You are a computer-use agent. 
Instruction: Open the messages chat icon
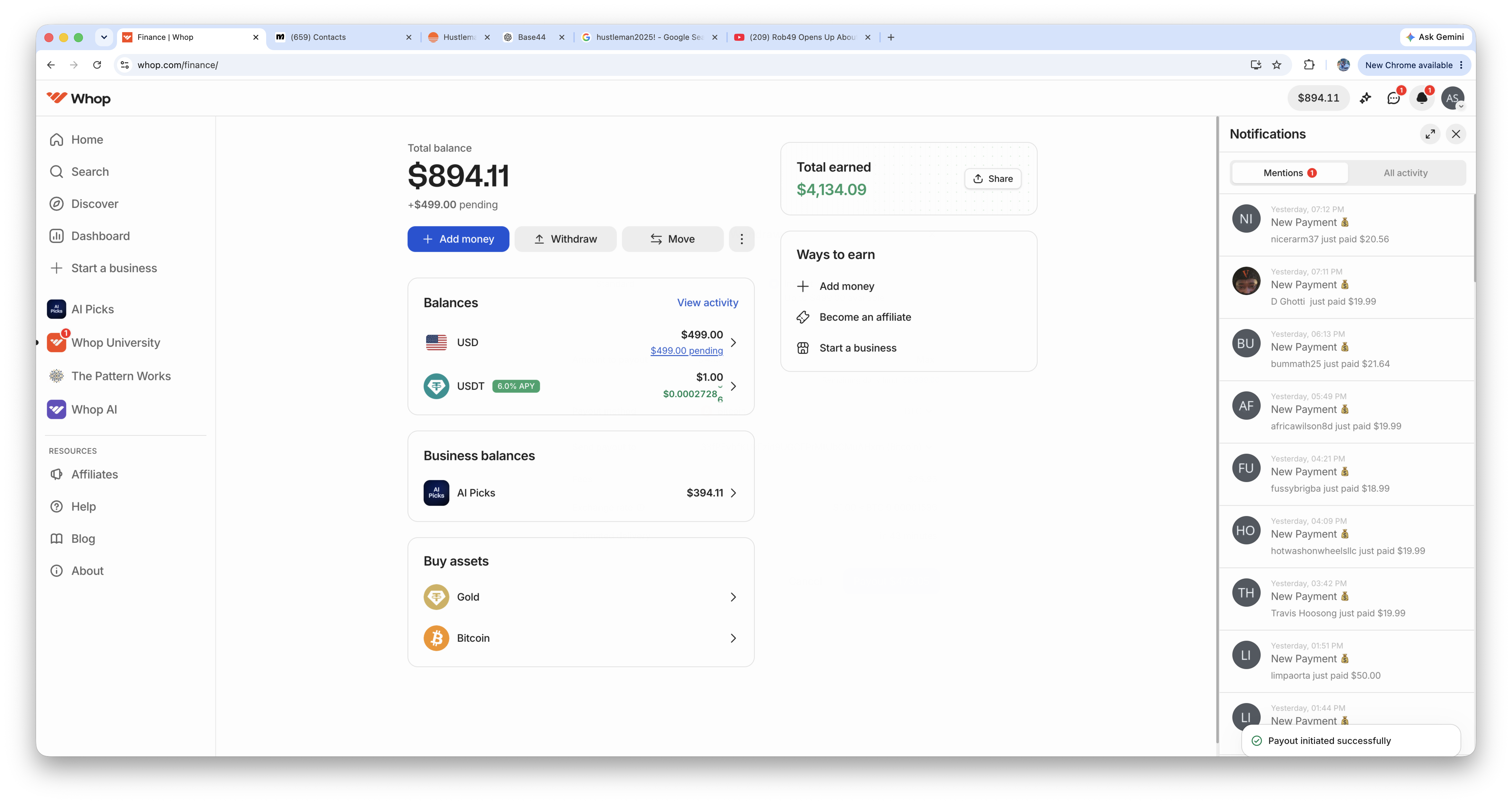(x=1393, y=98)
